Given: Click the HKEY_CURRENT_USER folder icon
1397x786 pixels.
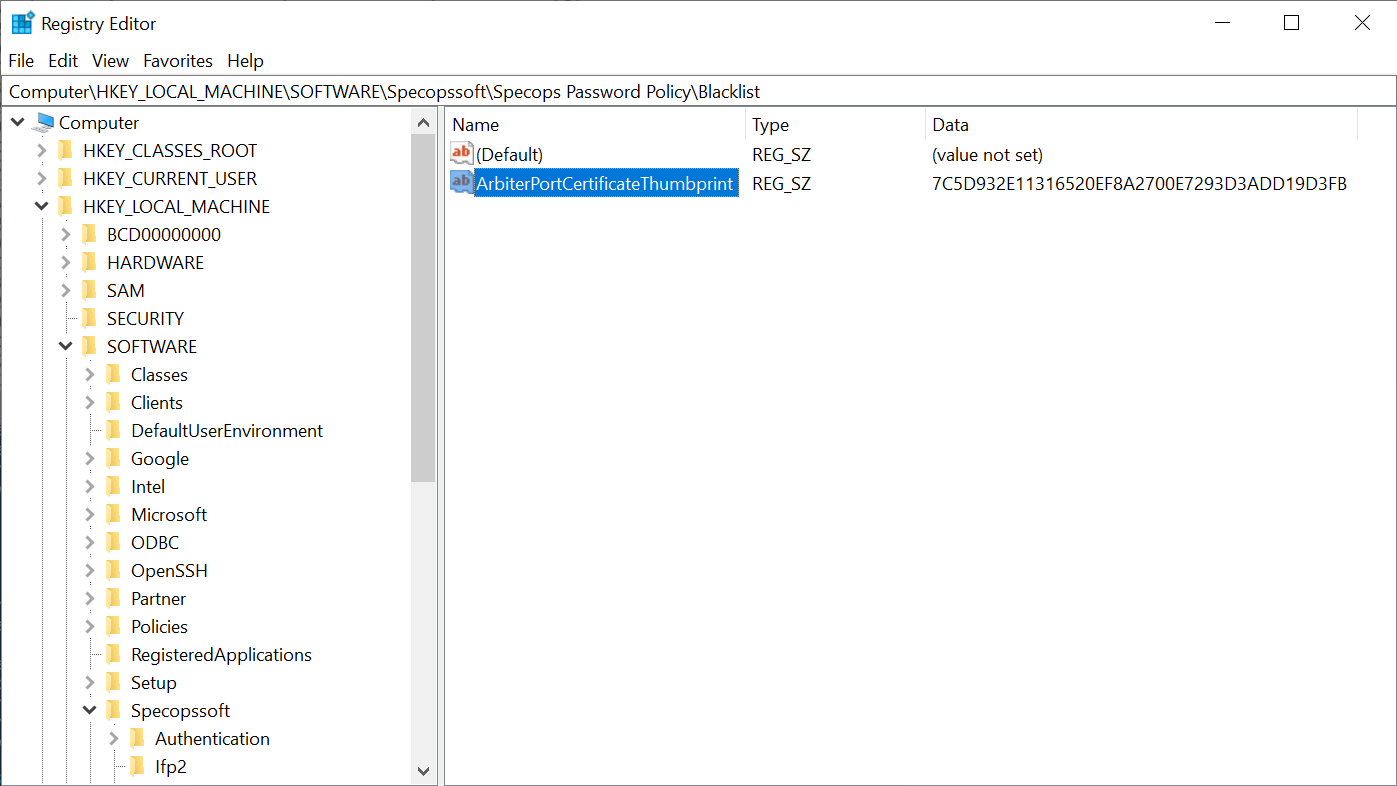Looking at the screenshot, I should click(x=66, y=179).
